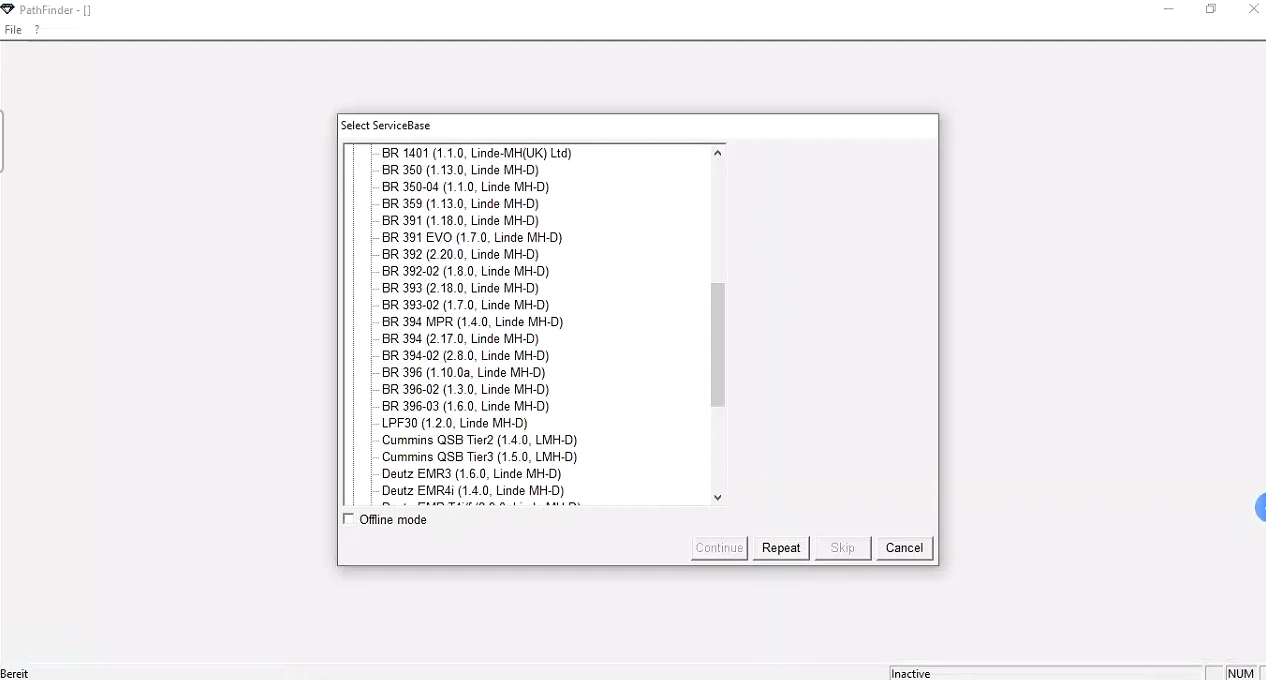This screenshot has width=1266, height=680.
Task: Enable the Offline mode checkbox
Action: point(349,519)
